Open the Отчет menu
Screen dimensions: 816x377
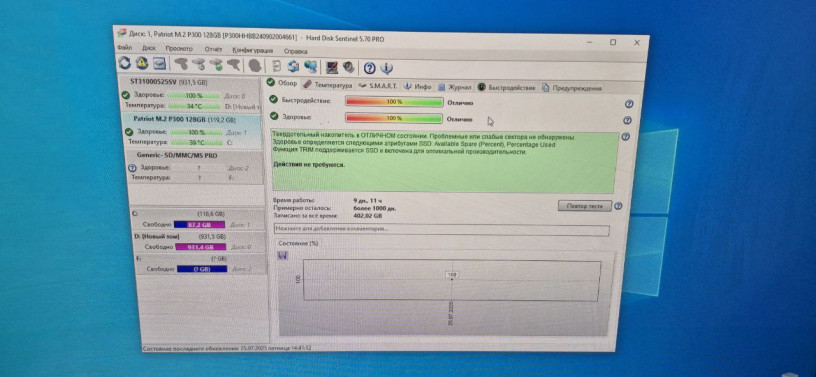tap(213, 49)
